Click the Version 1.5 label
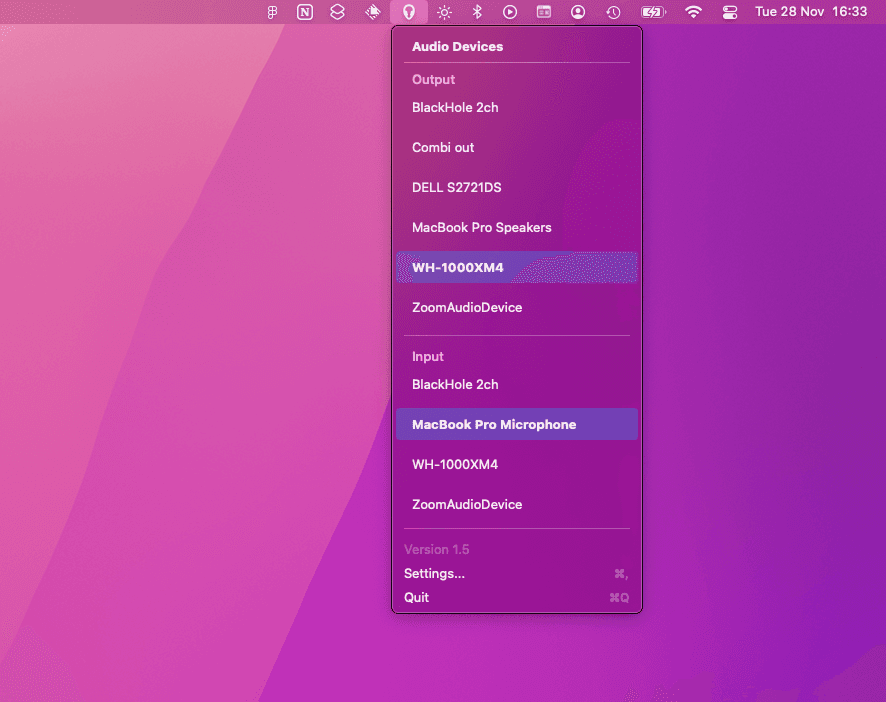Image resolution: width=886 pixels, height=702 pixels. (437, 549)
